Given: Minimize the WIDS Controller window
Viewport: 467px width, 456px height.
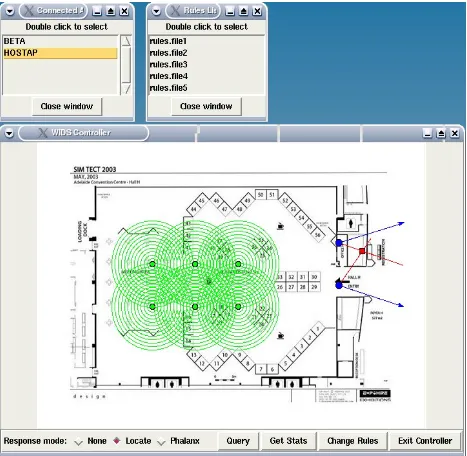Looking at the screenshot, I should (427, 133).
